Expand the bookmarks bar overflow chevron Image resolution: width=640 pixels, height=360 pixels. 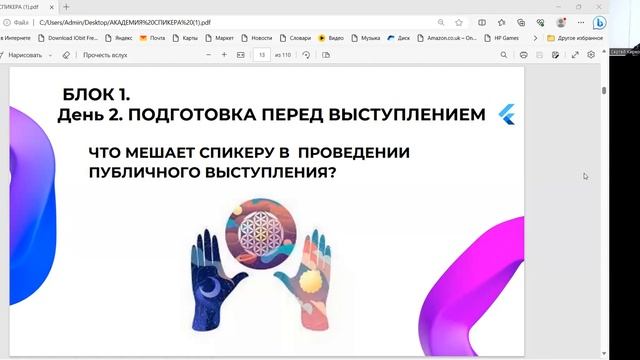pyautogui.click(x=535, y=38)
